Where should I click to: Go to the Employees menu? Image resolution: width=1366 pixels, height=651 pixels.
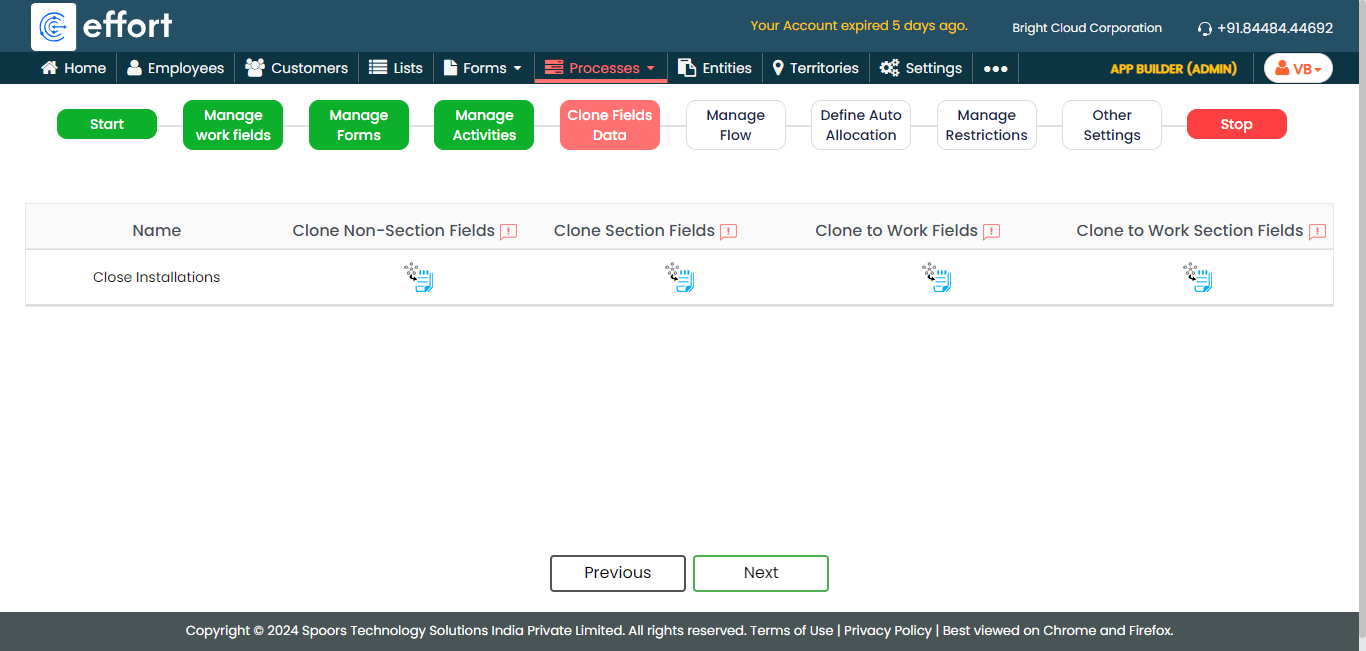(175, 68)
